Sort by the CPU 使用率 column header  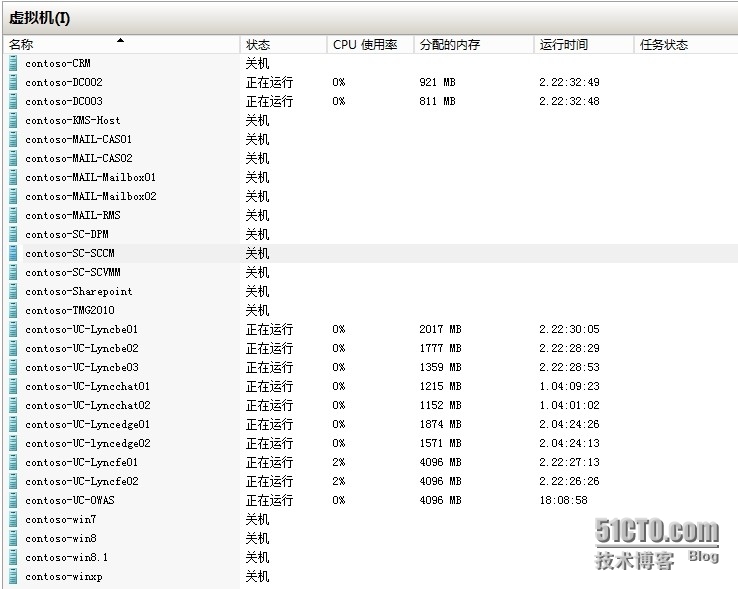(370, 45)
